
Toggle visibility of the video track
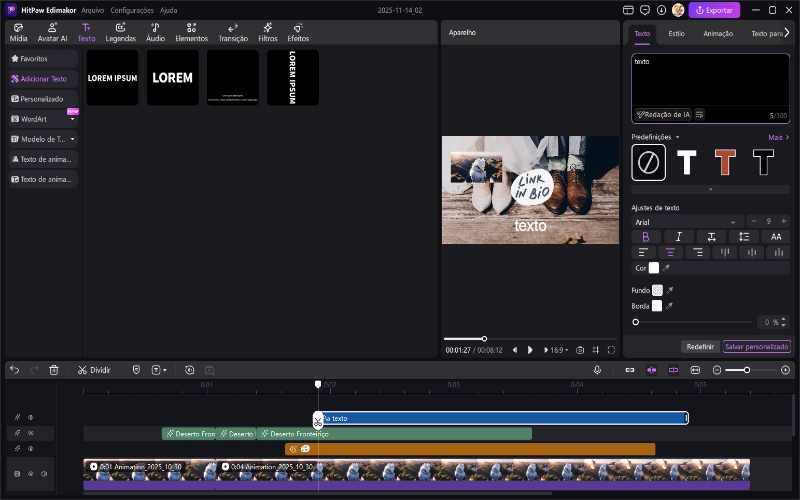(31, 474)
